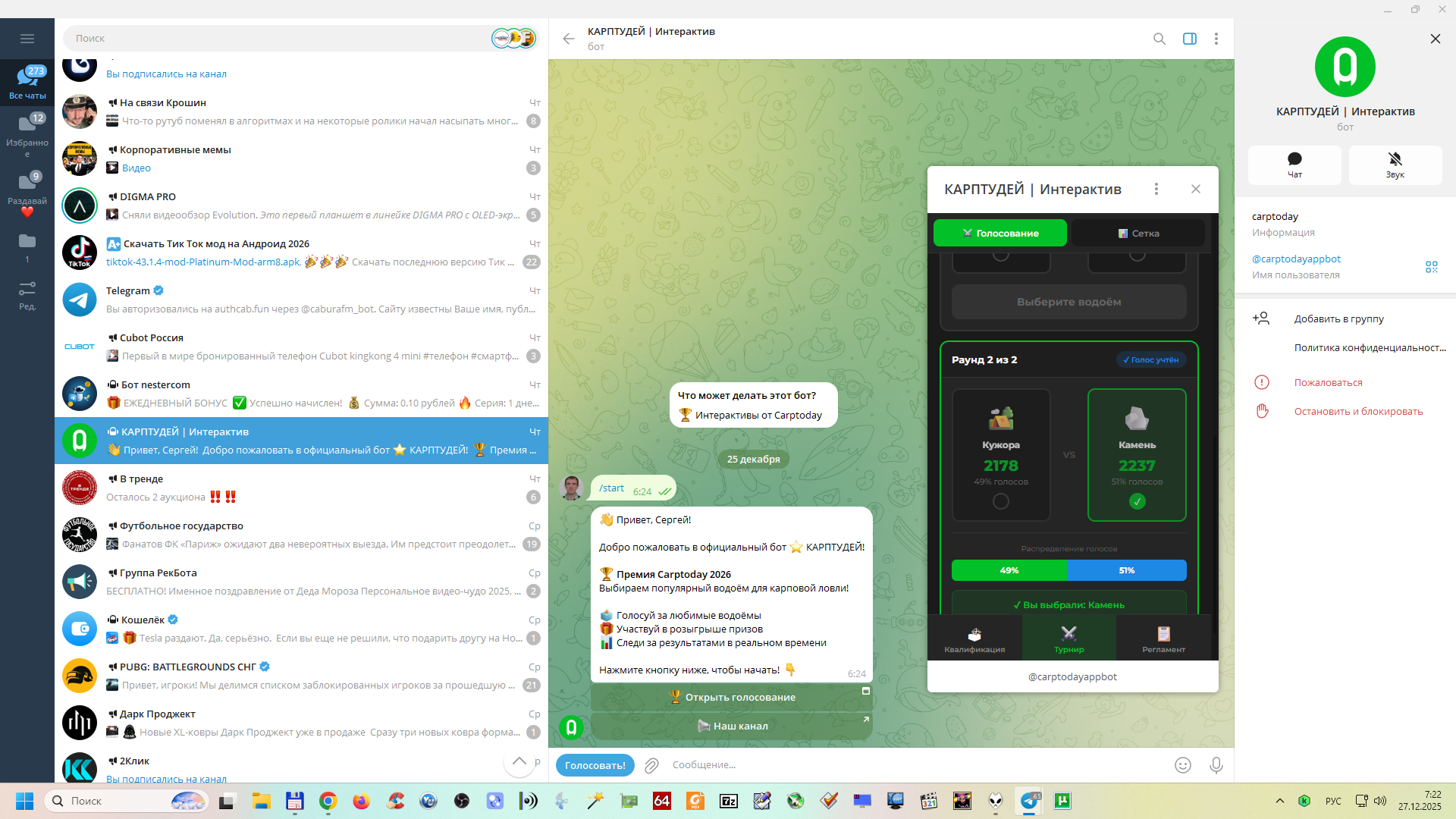Click the voice message microphone icon
The height and width of the screenshot is (819, 1456).
click(1216, 765)
